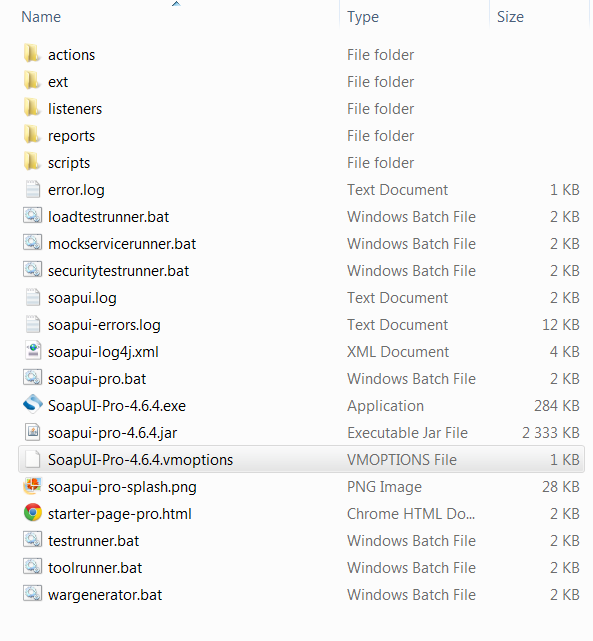Sort files by the Type column header

pos(363,17)
